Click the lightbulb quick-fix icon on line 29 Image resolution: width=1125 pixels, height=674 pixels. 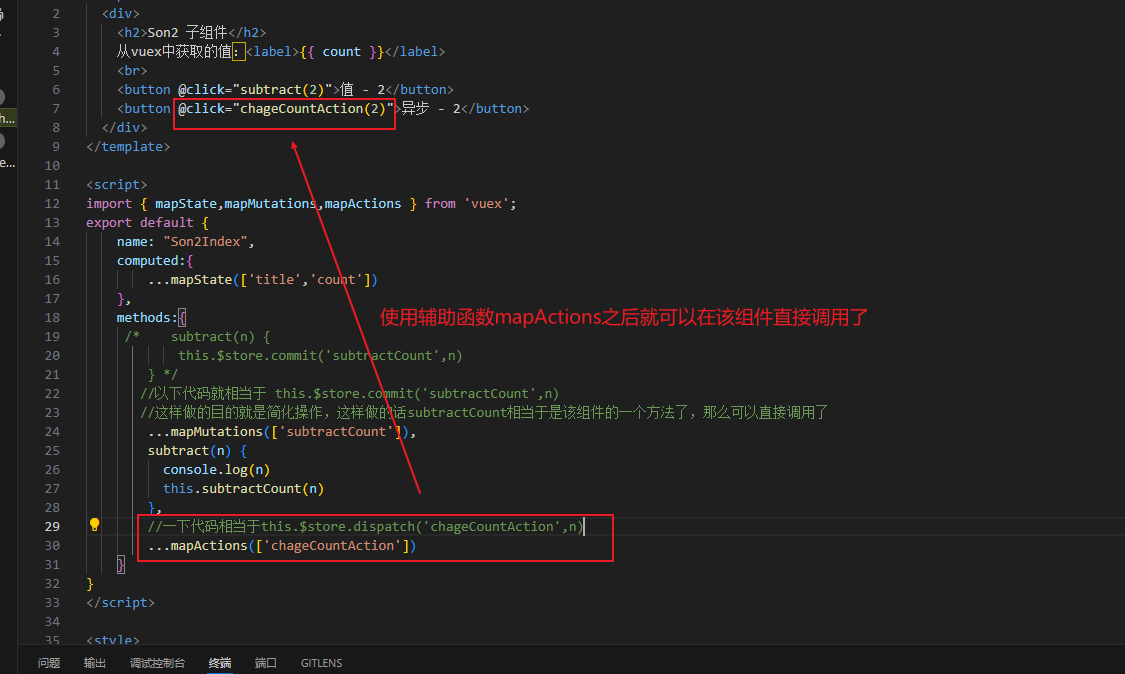coord(94,525)
